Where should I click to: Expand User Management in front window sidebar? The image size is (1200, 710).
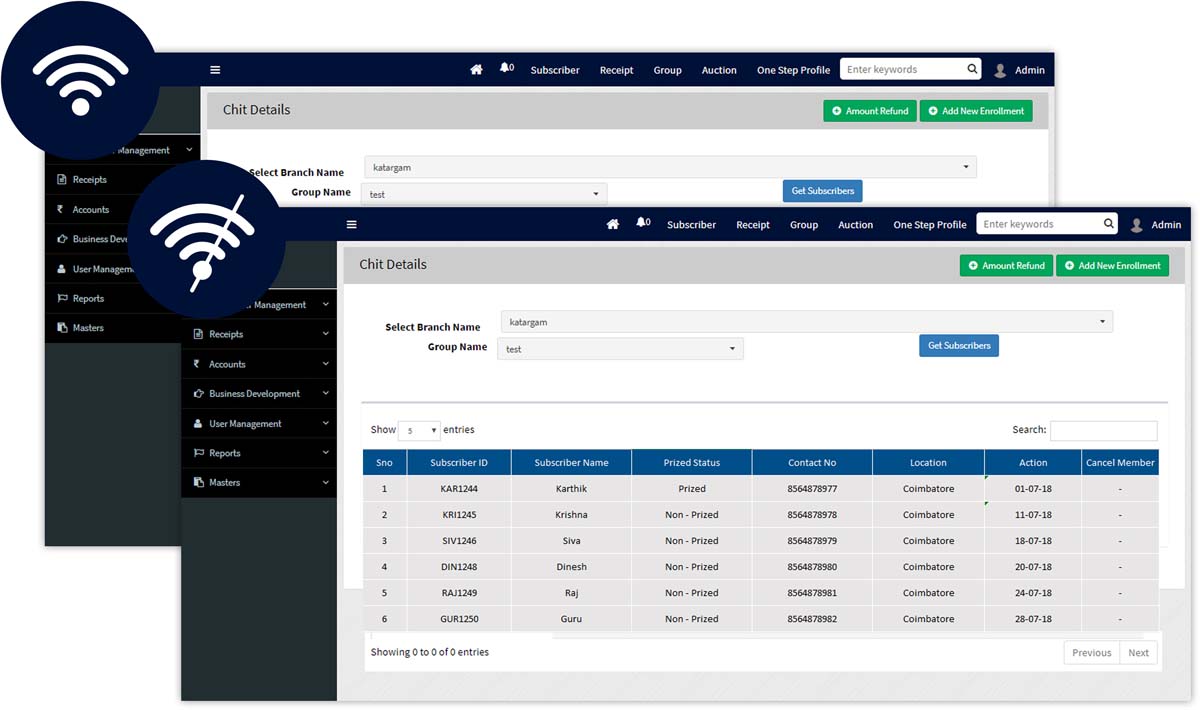326,423
